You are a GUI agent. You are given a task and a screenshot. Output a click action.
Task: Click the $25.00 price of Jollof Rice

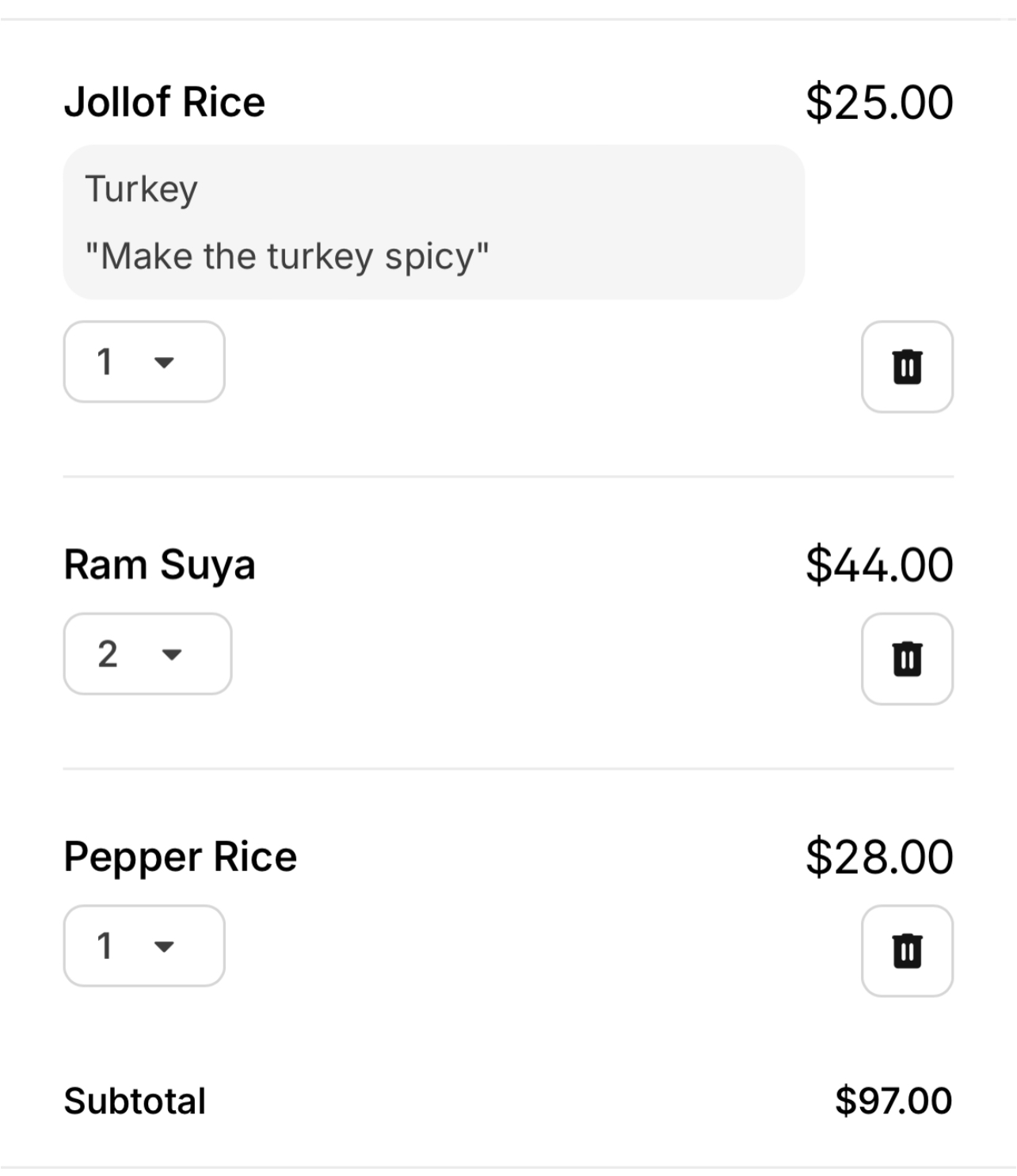tap(879, 102)
